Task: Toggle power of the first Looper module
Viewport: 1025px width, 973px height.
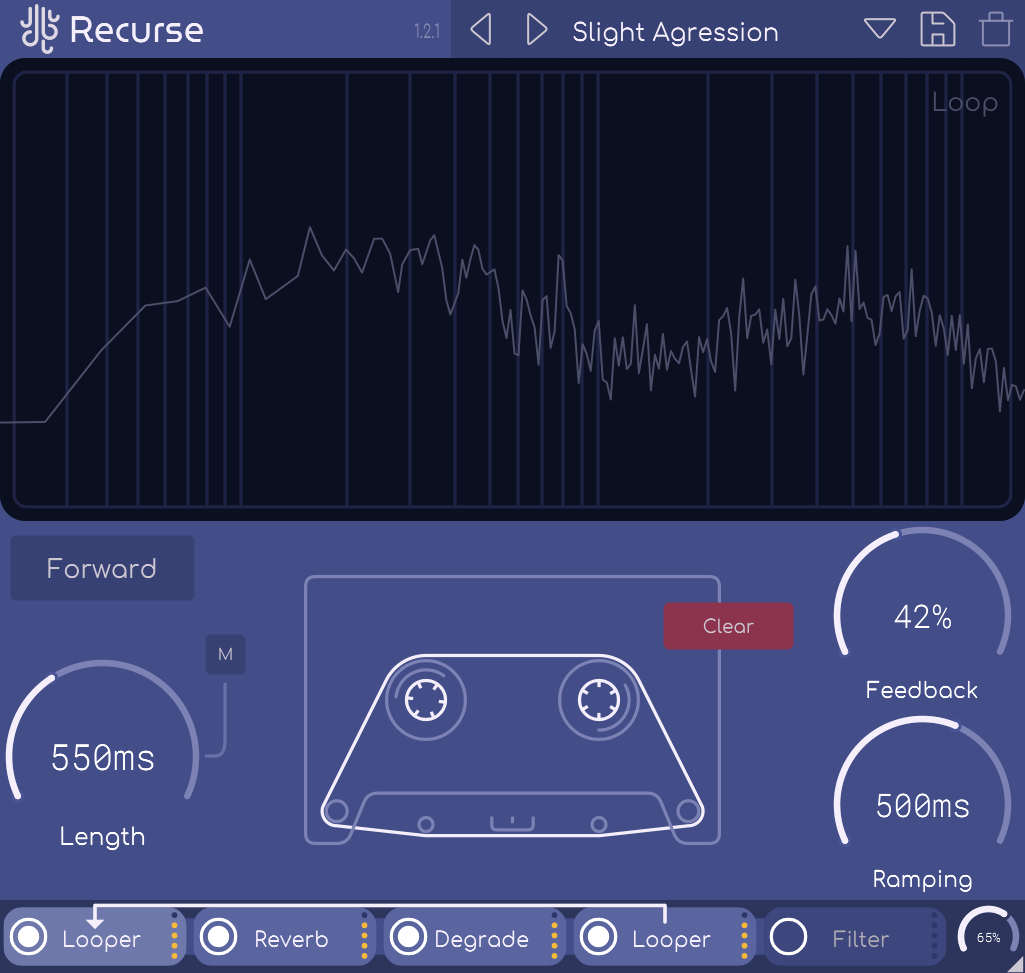Action: (28, 936)
